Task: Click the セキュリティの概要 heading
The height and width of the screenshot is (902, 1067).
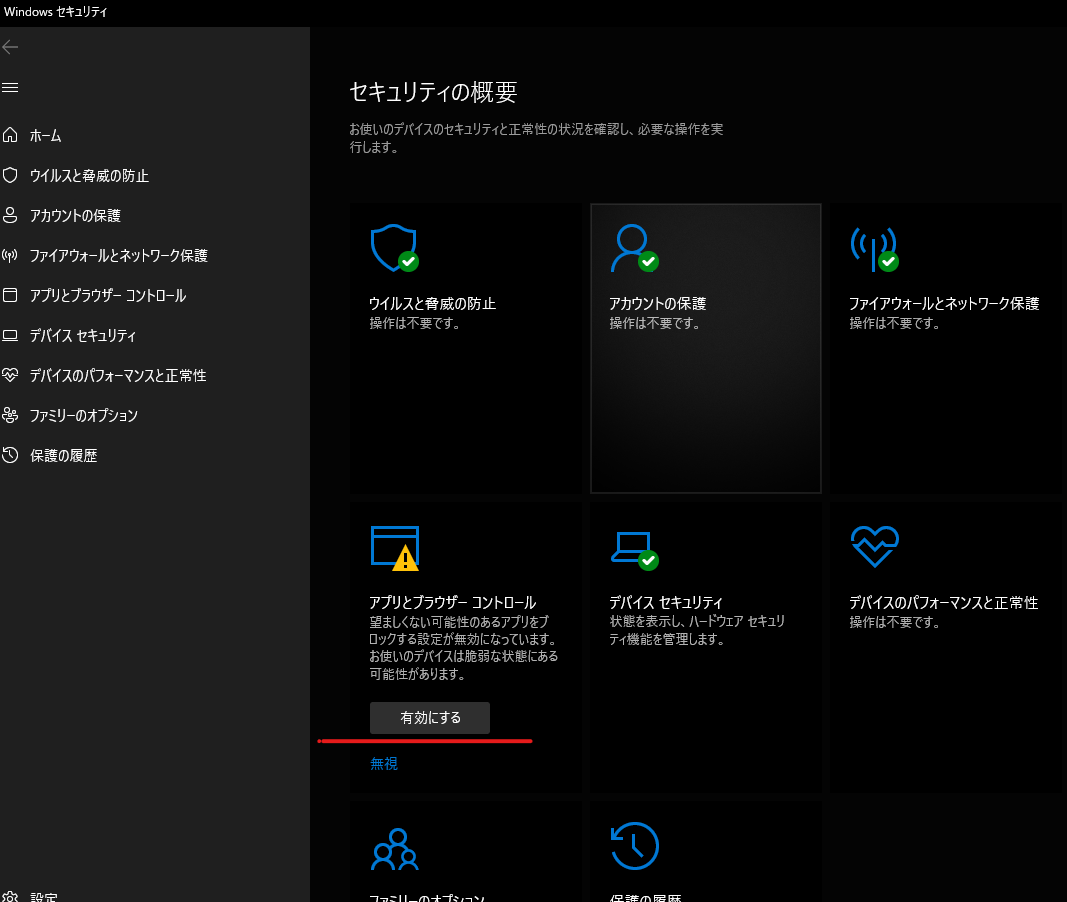Action: 433,92
